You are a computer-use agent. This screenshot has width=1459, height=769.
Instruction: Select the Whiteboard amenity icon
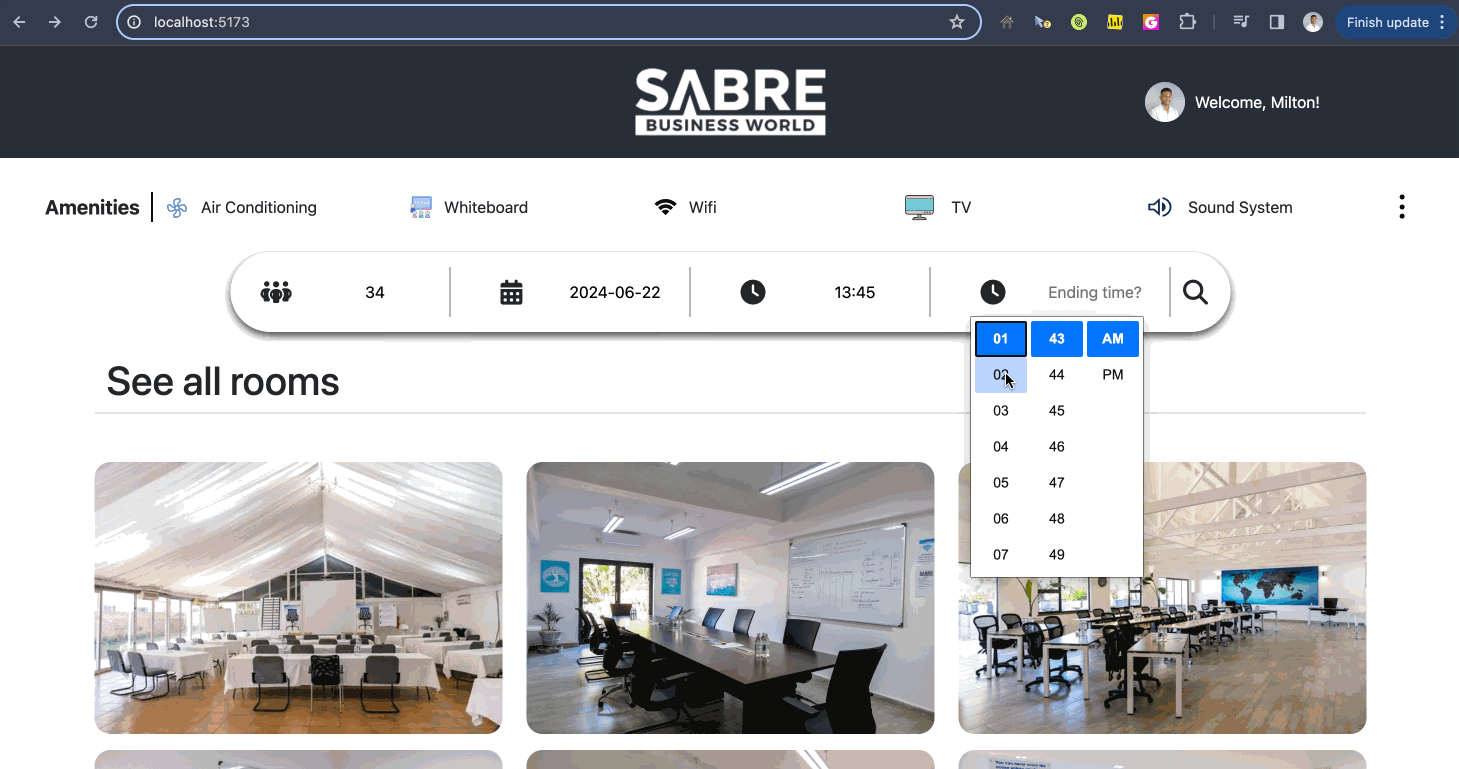[421, 208]
